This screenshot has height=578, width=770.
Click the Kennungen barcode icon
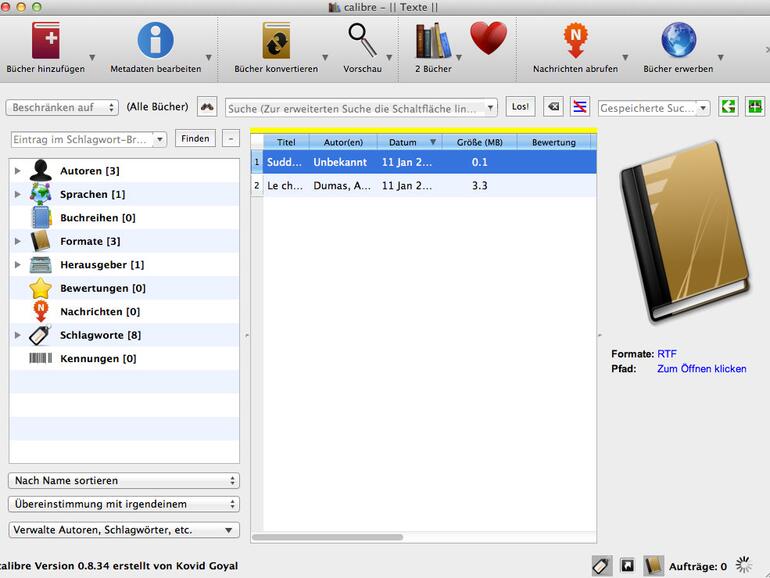41,358
